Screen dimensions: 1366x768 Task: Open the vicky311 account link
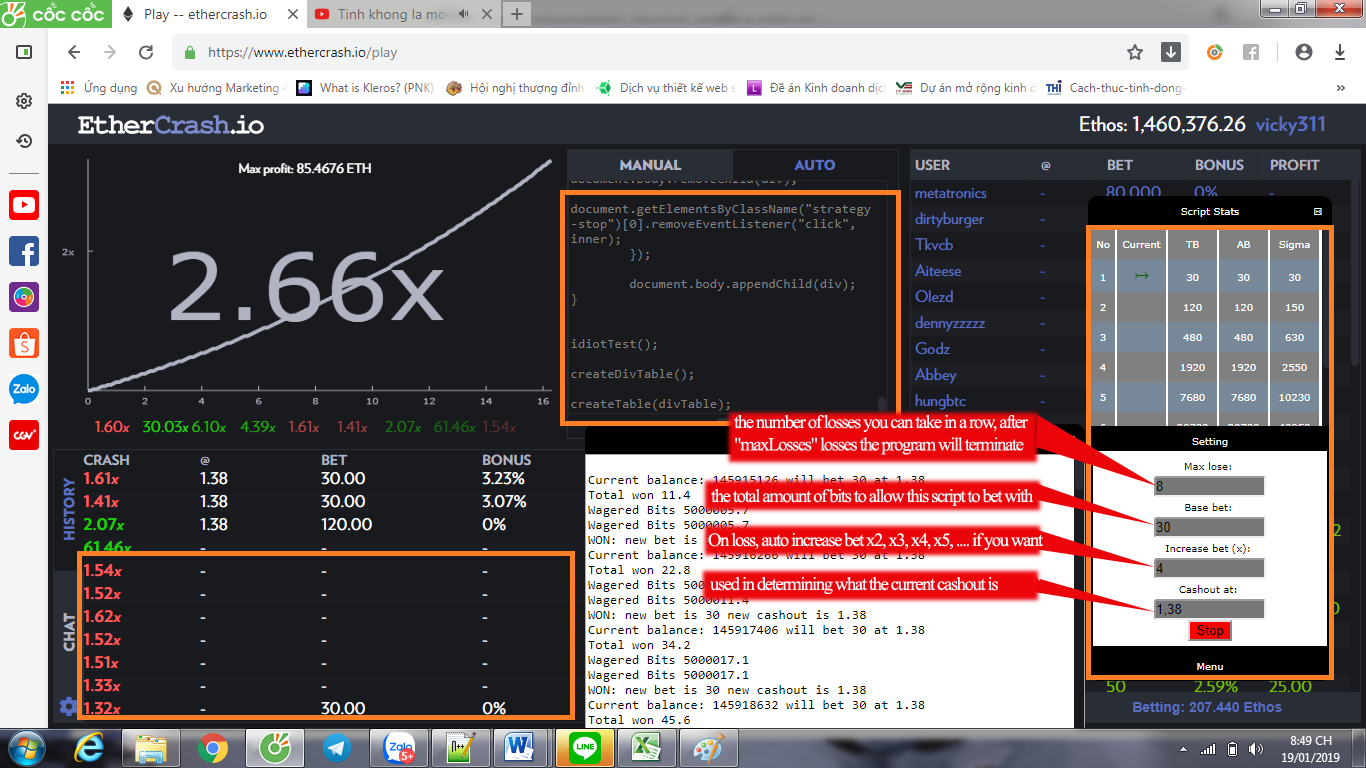(1290, 125)
